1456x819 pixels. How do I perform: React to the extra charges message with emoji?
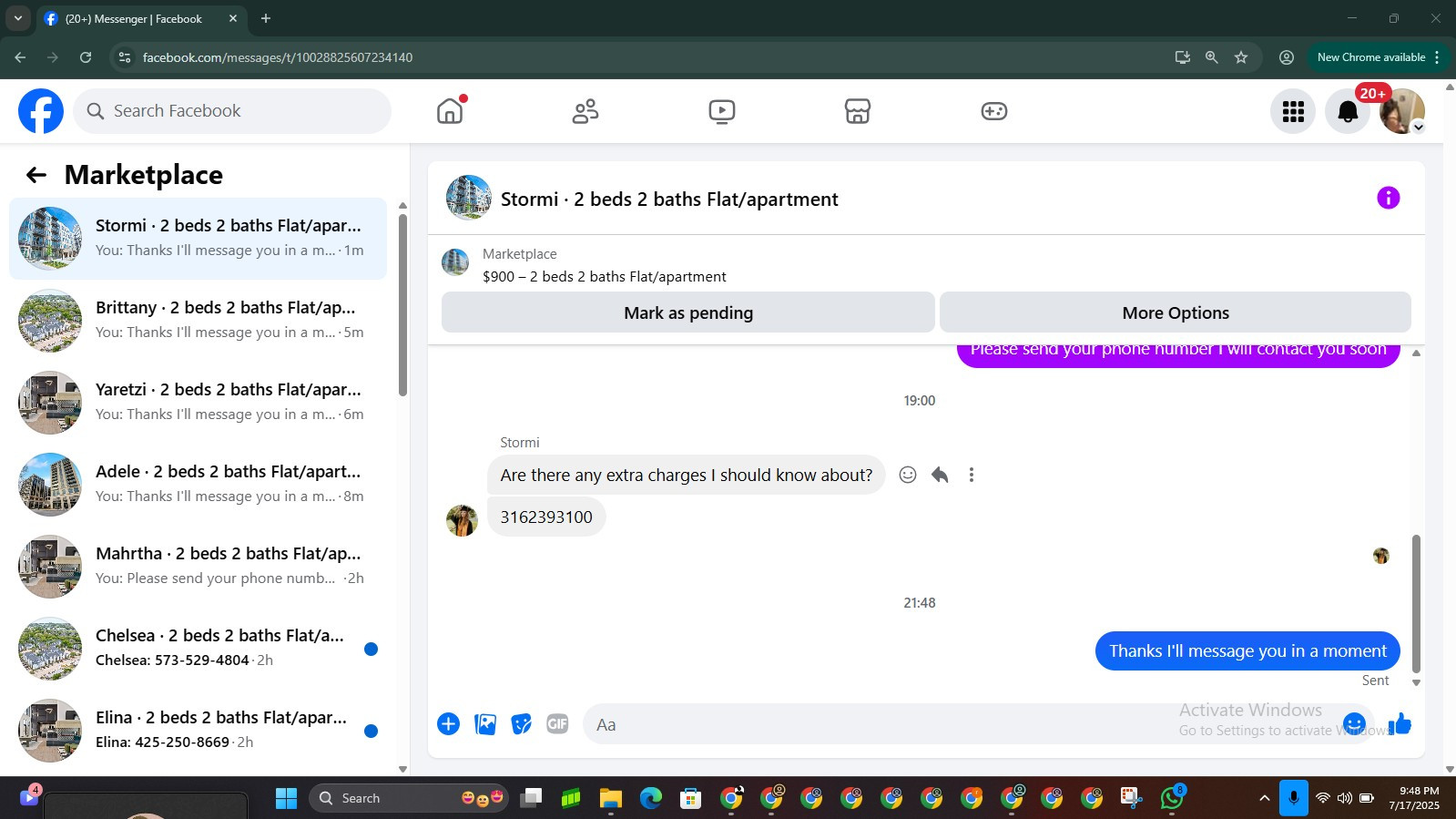[x=908, y=475]
